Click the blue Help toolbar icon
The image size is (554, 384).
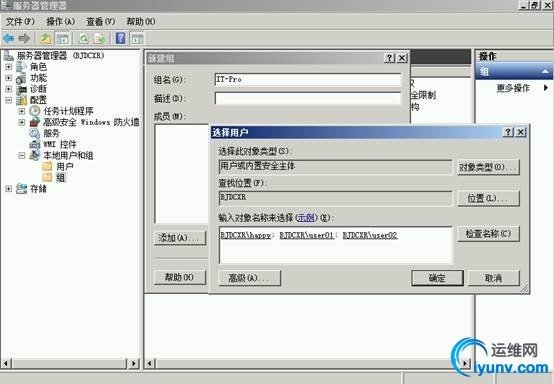point(120,38)
